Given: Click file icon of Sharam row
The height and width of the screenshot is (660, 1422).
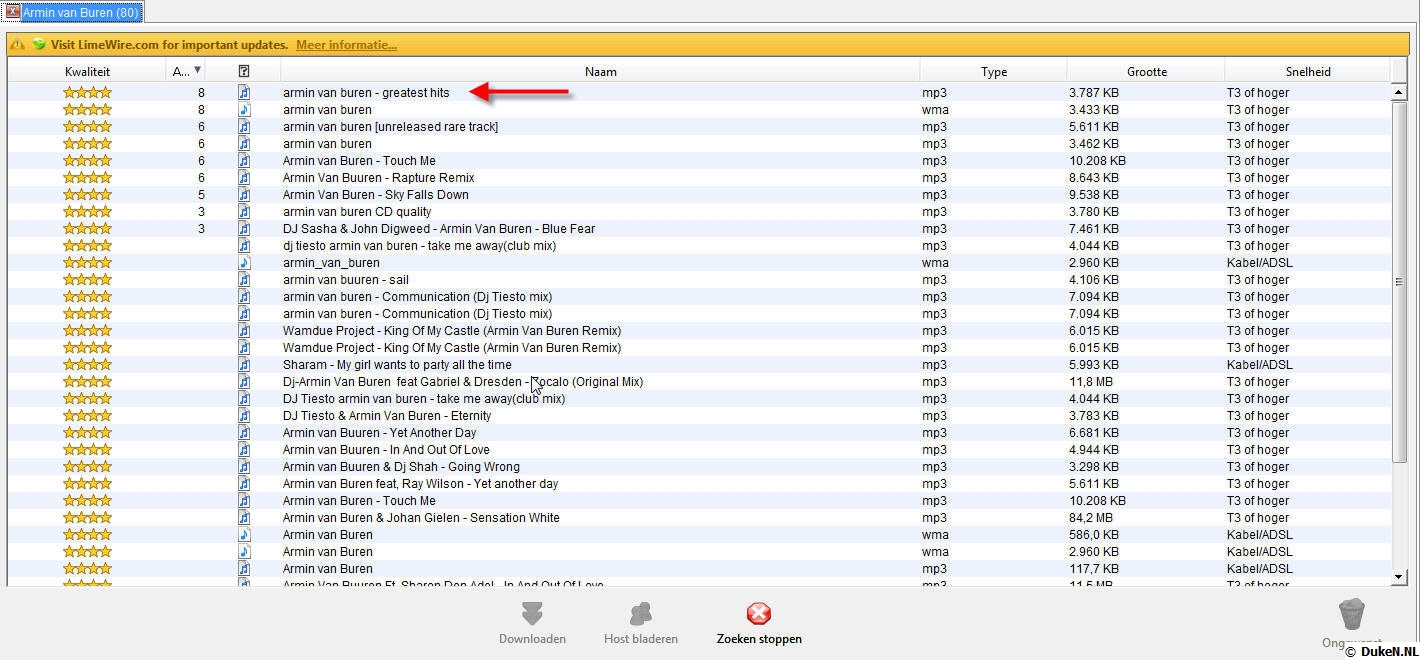Looking at the screenshot, I should [244, 364].
